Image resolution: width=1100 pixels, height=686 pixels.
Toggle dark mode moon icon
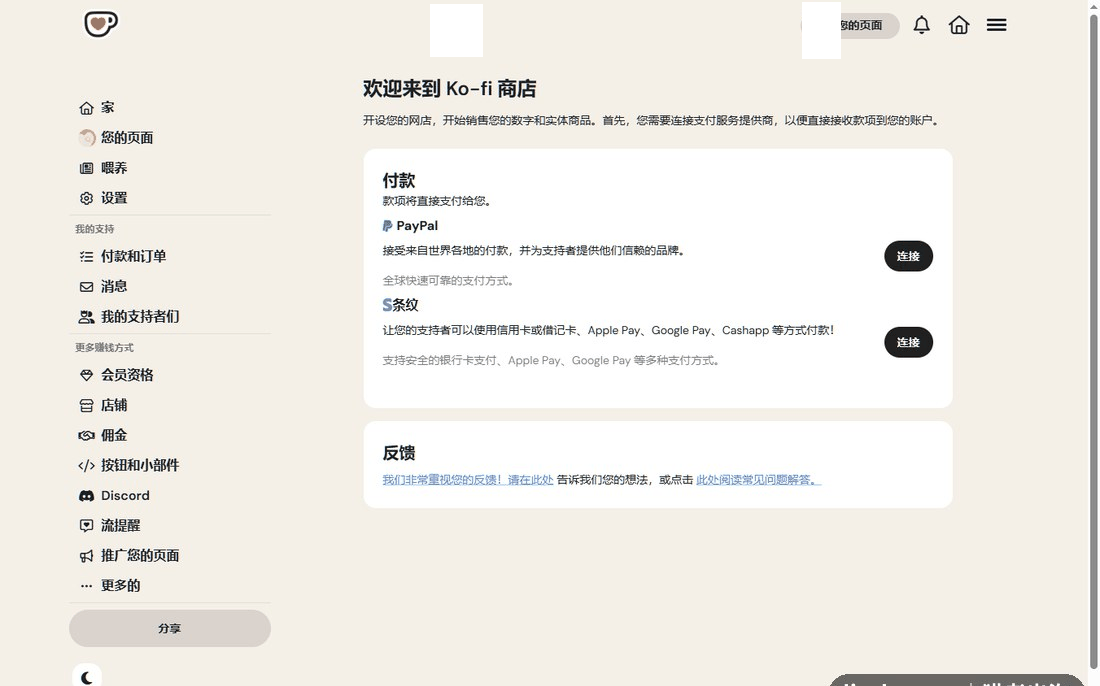point(87,677)
